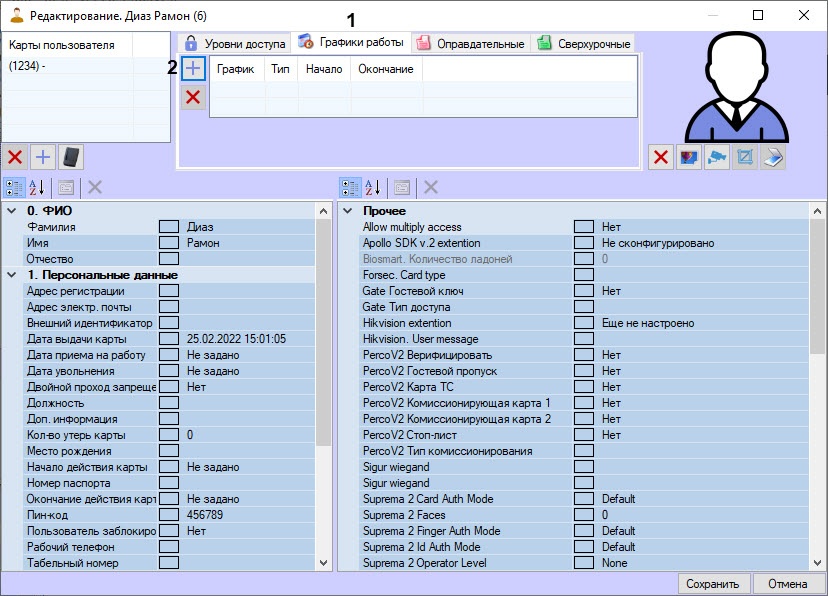Sort left property grid alphabetically
This screenshot has height=596, width=828.
(38, 187)
